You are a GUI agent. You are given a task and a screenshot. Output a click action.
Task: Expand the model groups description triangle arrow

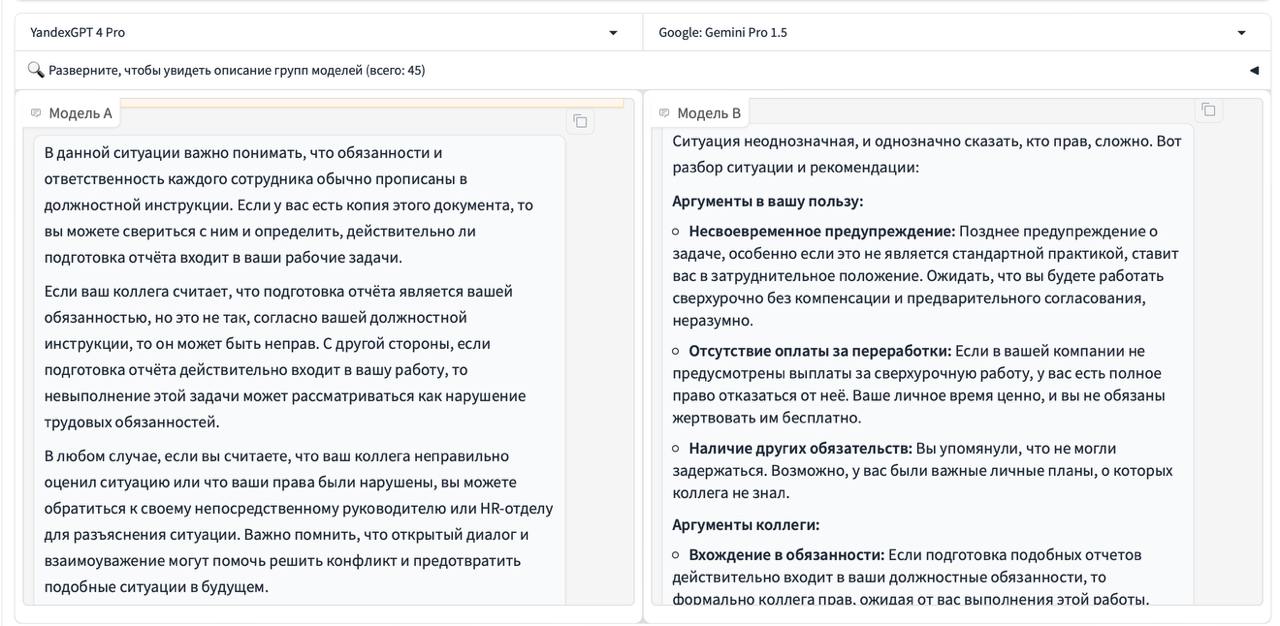pos(1253,71)
